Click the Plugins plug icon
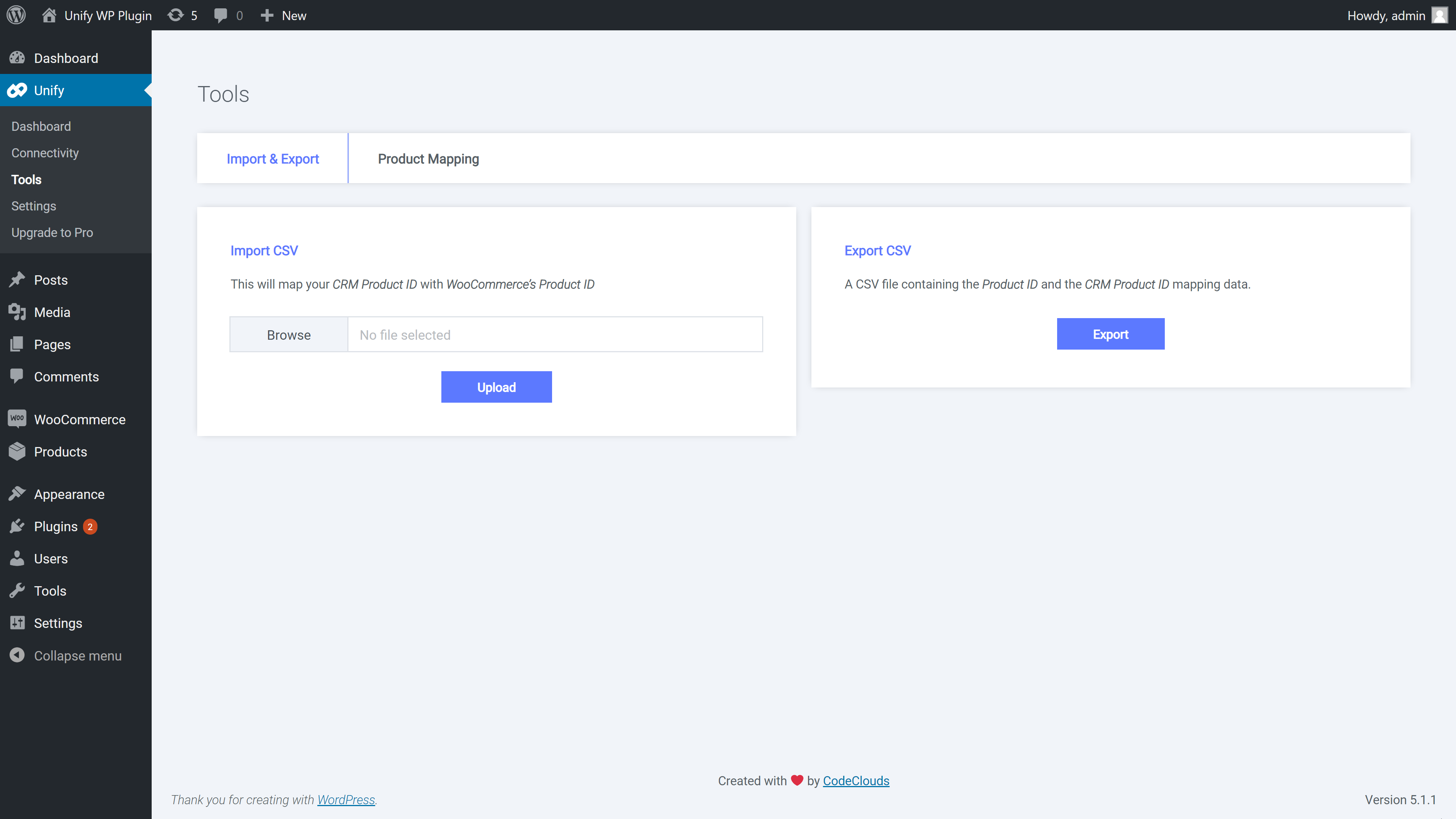 [17, 526]
